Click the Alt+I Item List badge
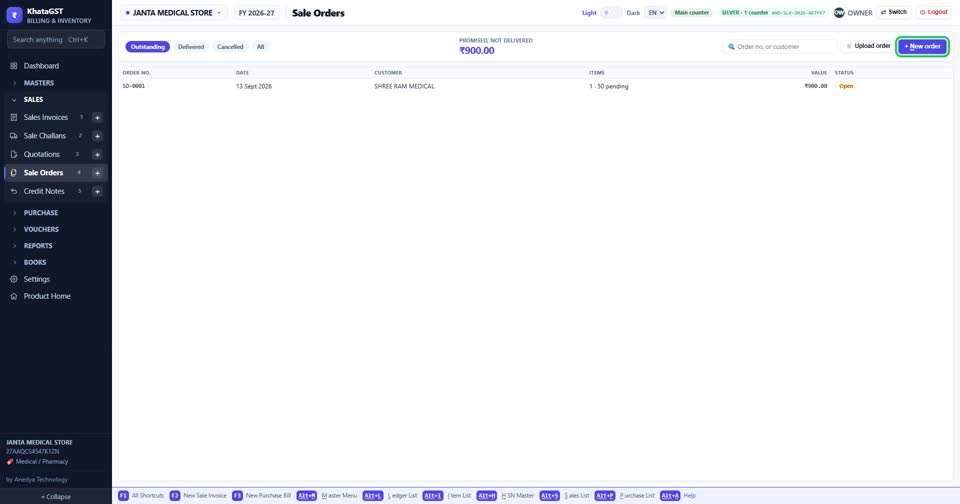This screenshot has width=960, height=504. (432, 495)
